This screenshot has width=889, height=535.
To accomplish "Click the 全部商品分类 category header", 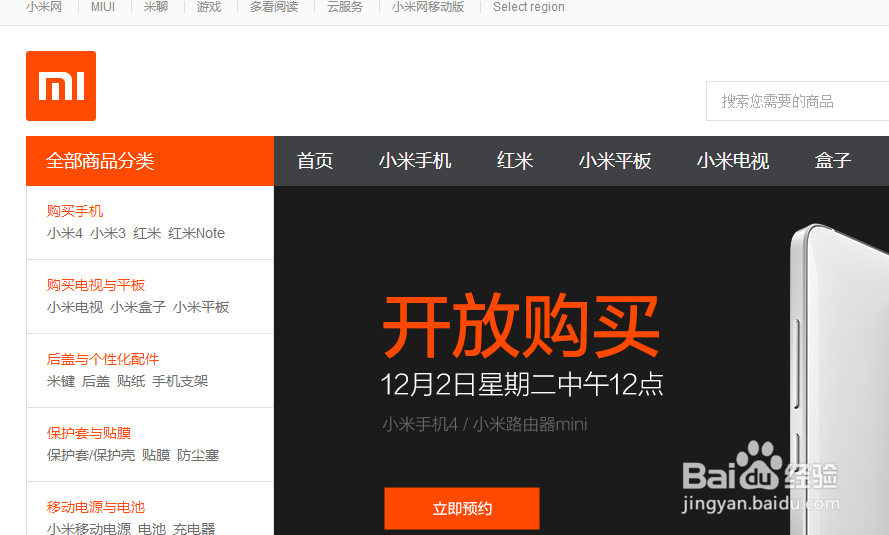I will pyautogui.click(x=150, y=161).
